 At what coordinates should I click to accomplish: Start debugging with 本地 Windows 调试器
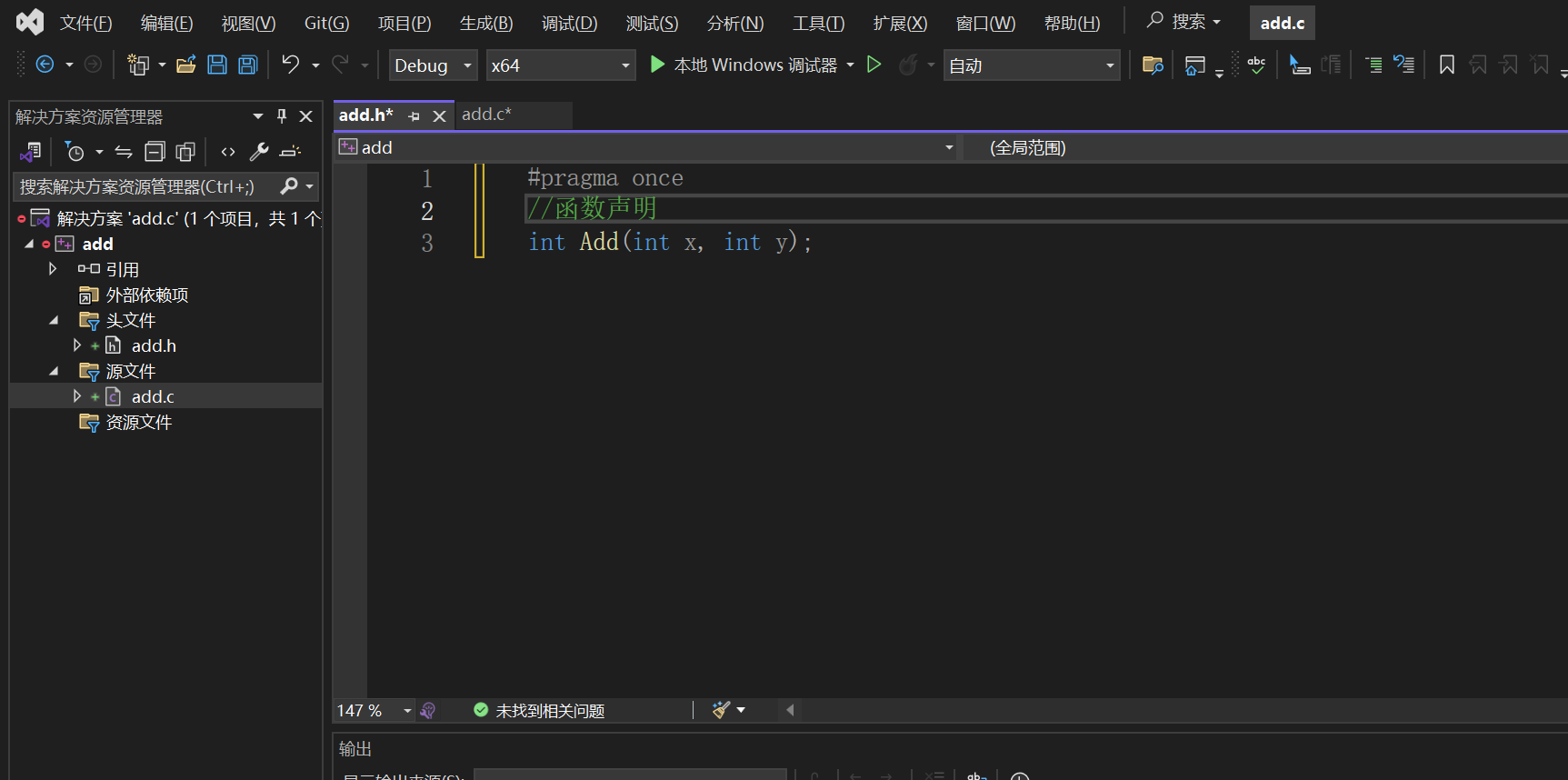click(x=744, y=65)
